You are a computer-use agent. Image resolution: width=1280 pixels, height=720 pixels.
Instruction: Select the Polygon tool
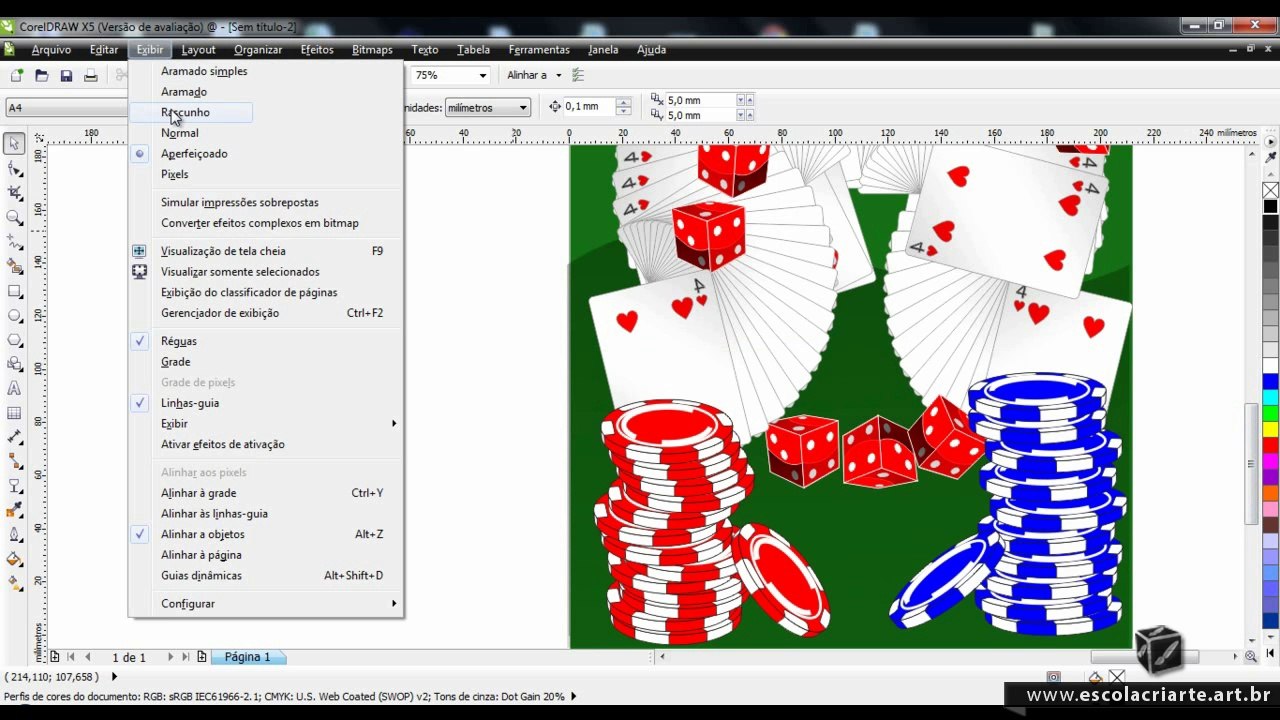14,340
